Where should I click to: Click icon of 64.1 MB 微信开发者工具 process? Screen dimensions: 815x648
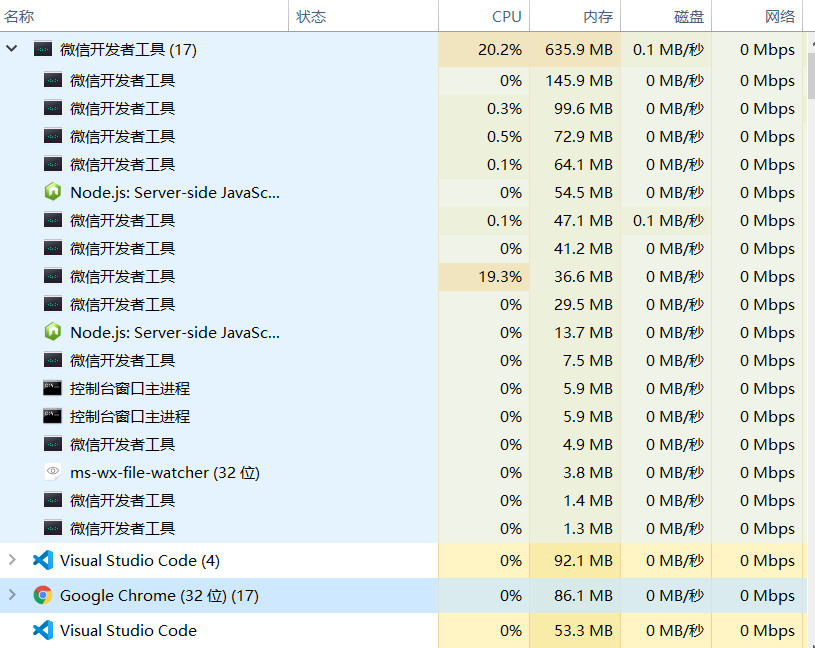pos(53,164)
